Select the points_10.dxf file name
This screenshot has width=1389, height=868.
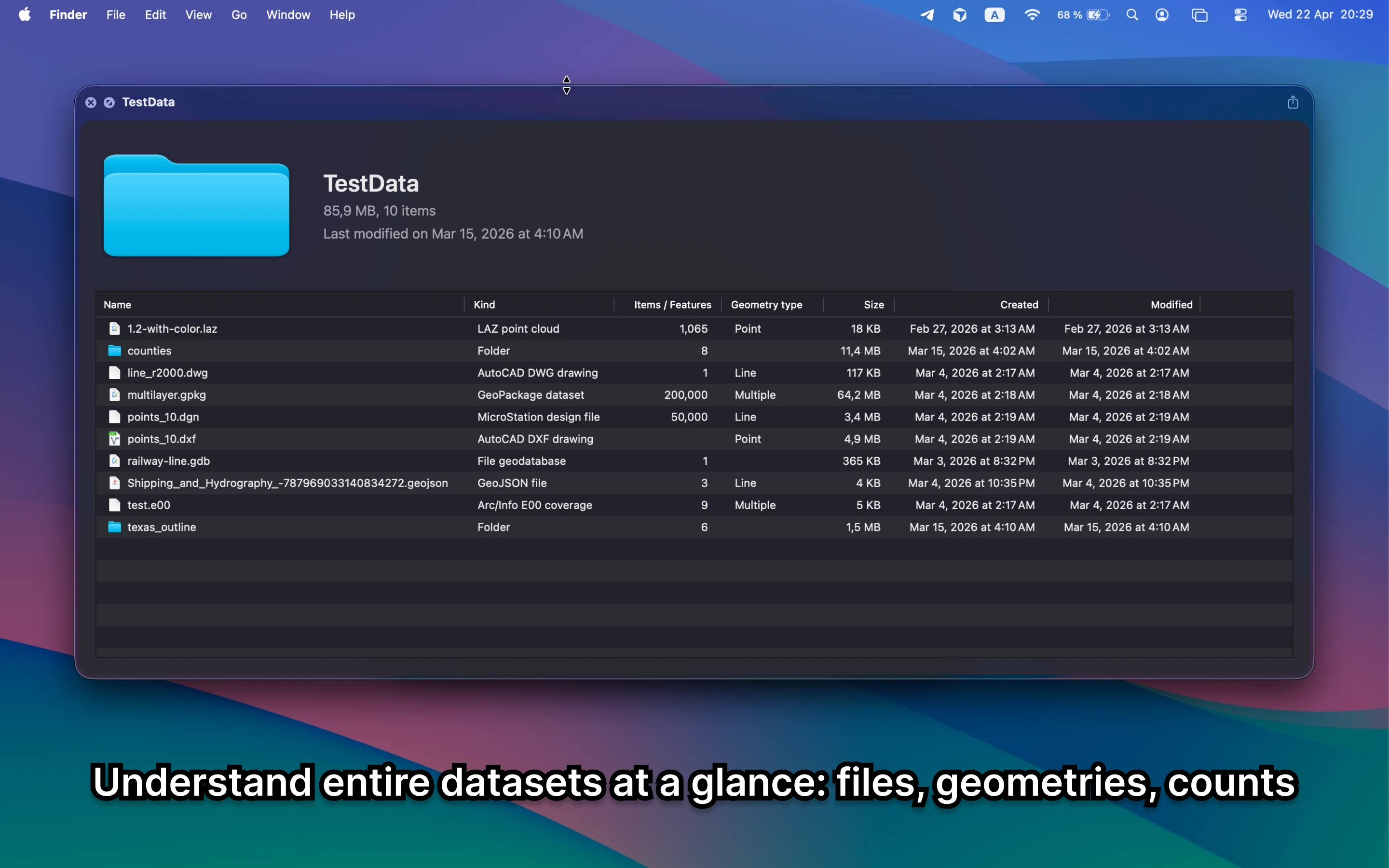tap(161, 439)
